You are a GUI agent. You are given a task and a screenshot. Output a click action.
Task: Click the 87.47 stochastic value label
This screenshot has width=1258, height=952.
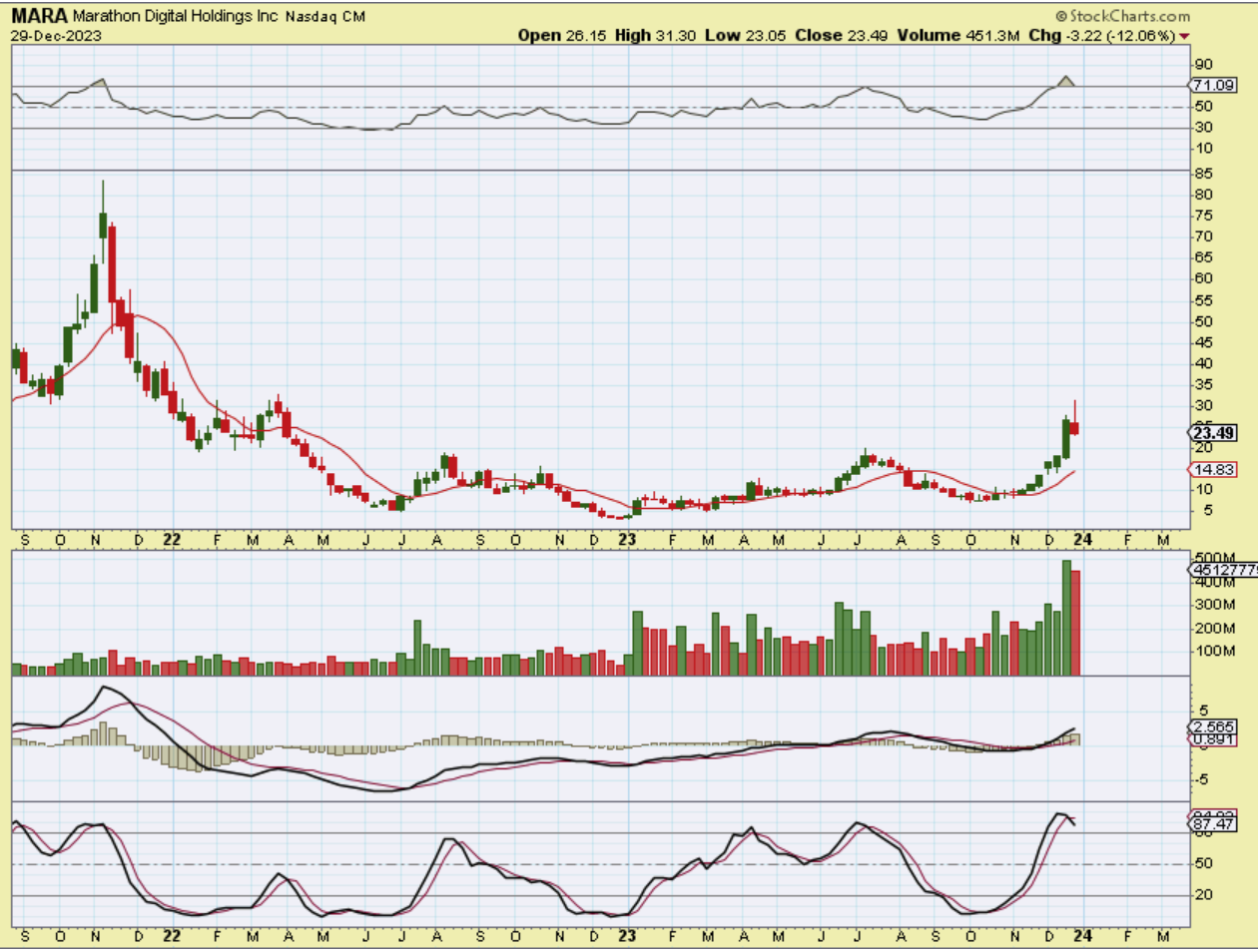point(1213,824)
